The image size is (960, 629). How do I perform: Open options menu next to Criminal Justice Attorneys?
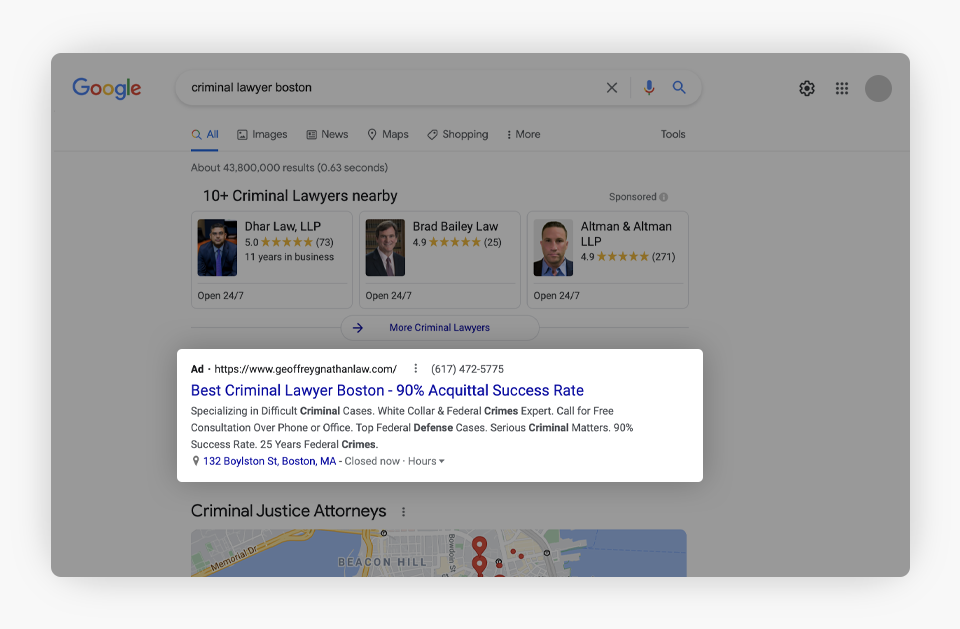point(404,512)
